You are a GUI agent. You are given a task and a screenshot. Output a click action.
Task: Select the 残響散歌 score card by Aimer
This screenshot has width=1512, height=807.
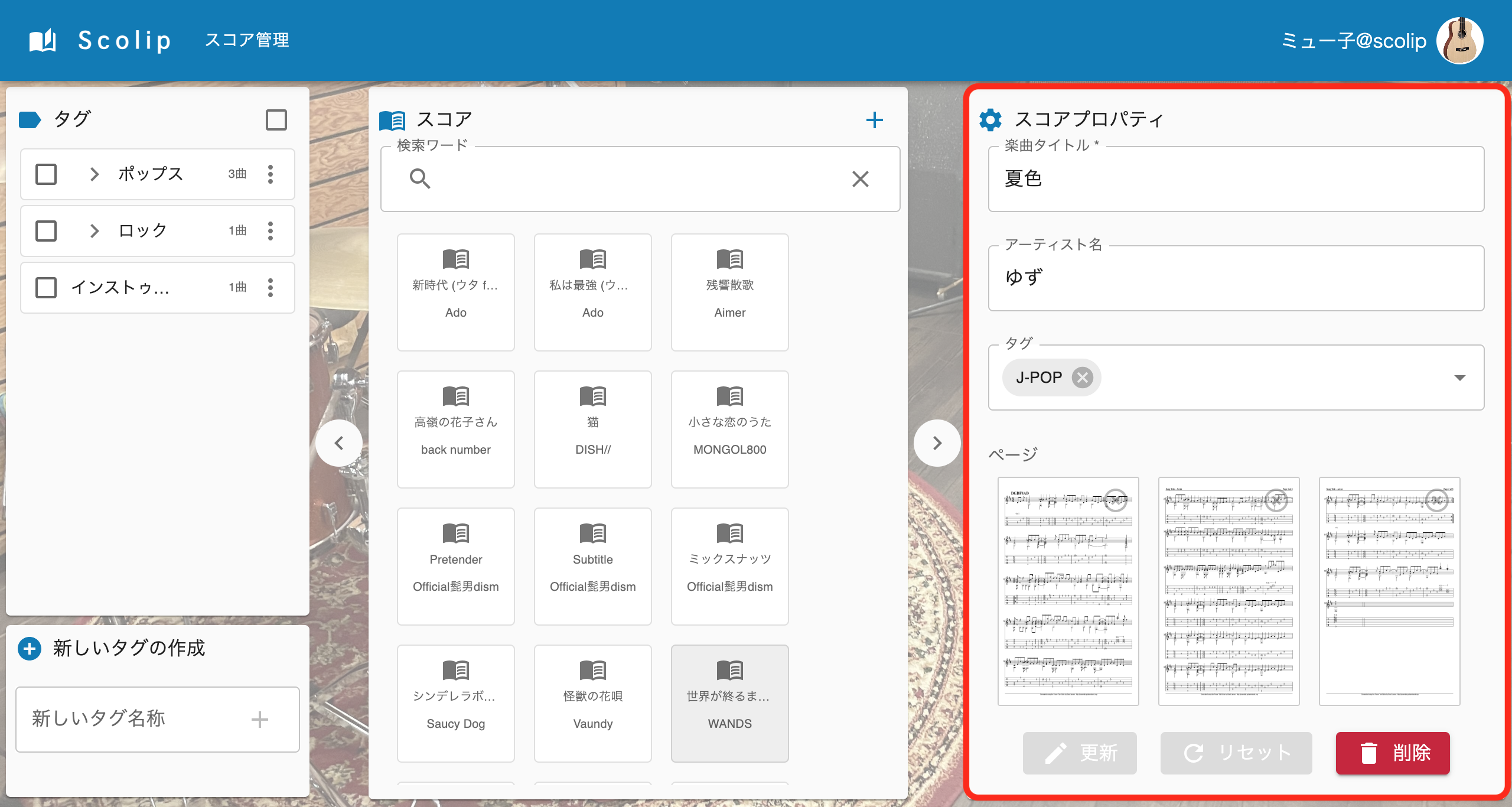click(x=730, y=292)
